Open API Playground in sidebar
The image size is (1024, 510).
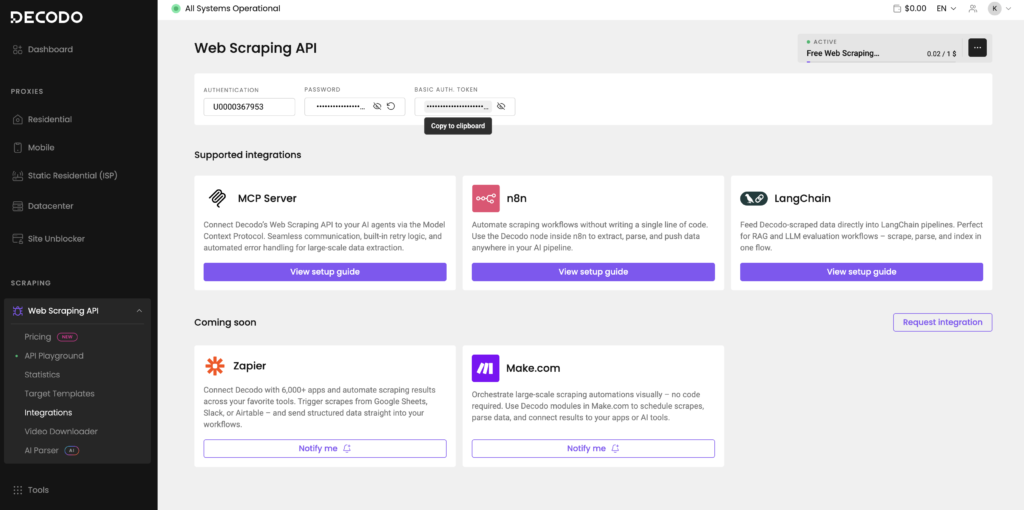point(54,356)
